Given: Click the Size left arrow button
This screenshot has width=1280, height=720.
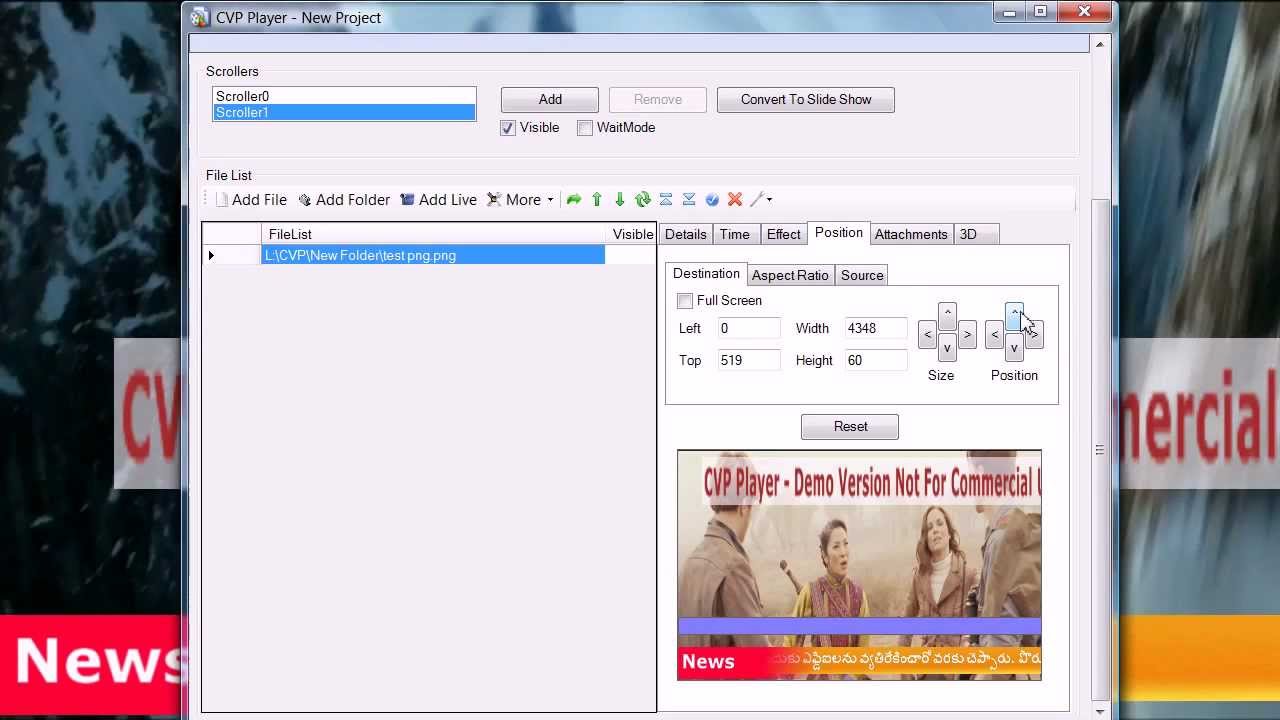Looking at the screenshot, I should (x=927, y=335).
